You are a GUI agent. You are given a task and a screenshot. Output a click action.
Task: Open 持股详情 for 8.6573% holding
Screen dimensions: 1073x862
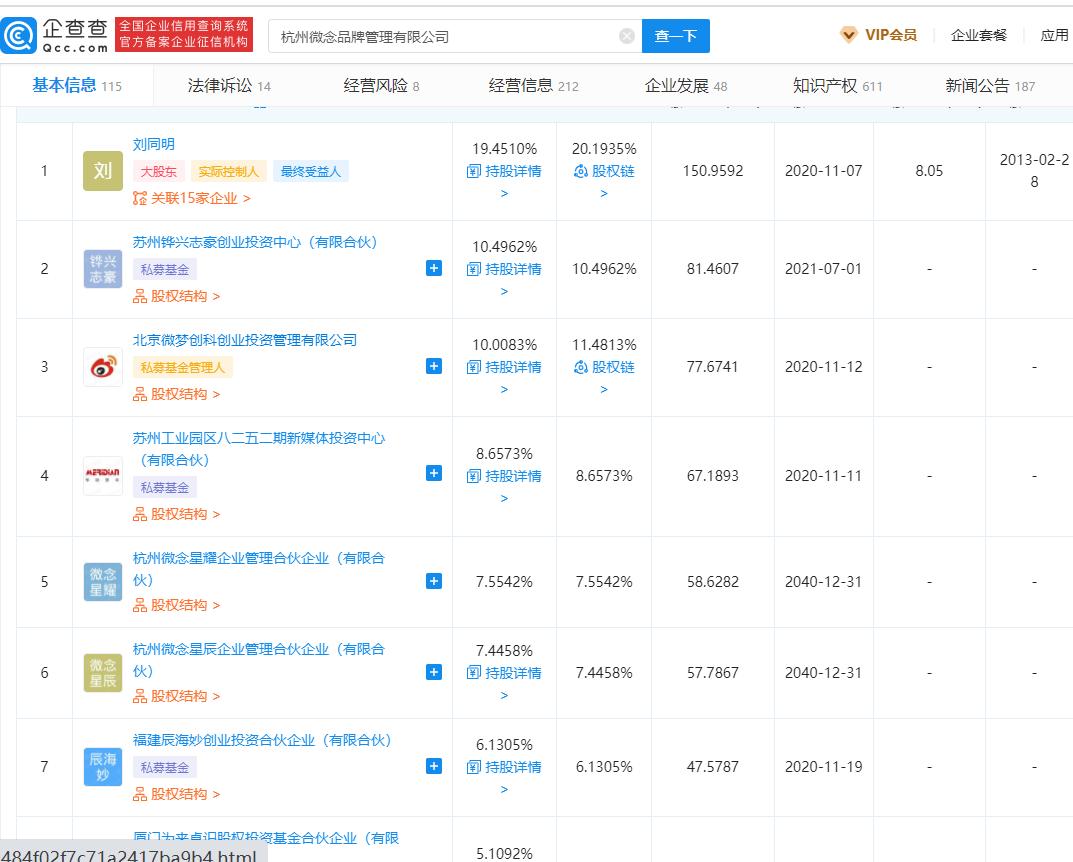504,476
